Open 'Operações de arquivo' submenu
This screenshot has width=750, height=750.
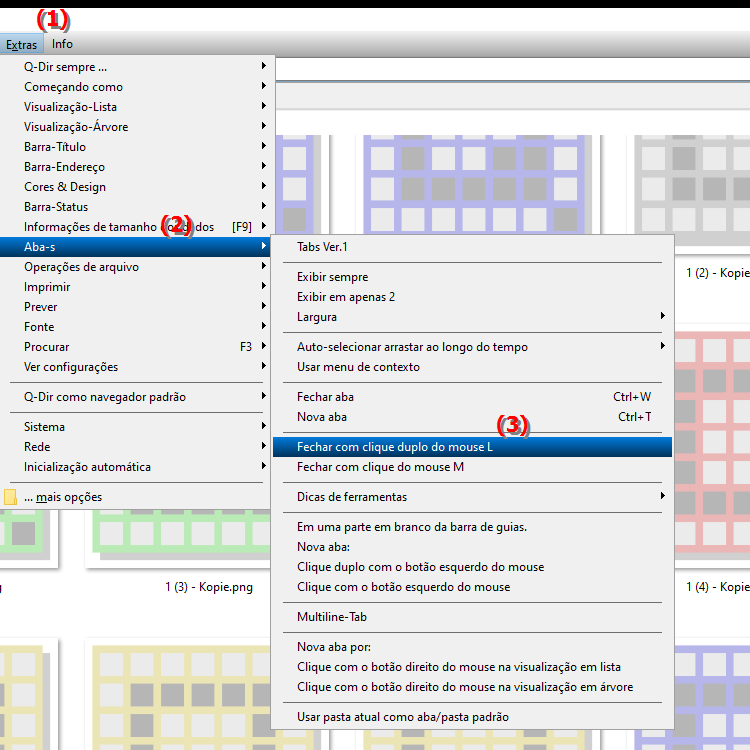click(x=136, y=267)
